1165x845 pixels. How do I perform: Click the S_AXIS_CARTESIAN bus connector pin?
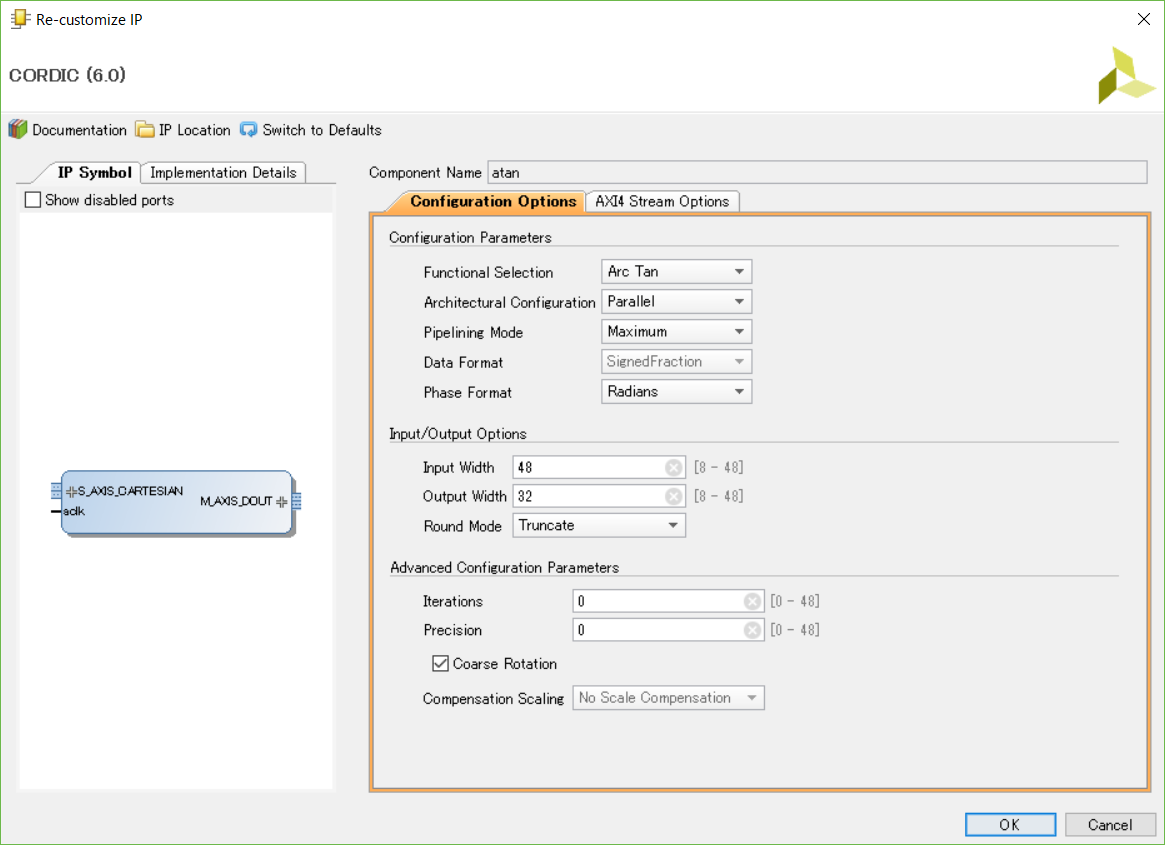(x=56, y=491)
